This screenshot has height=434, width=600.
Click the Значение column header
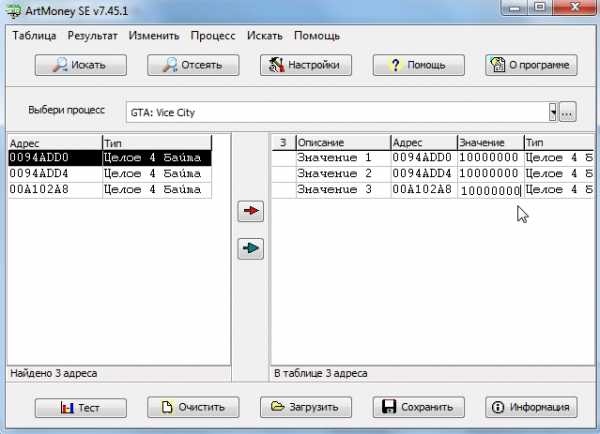pos(490,143)
